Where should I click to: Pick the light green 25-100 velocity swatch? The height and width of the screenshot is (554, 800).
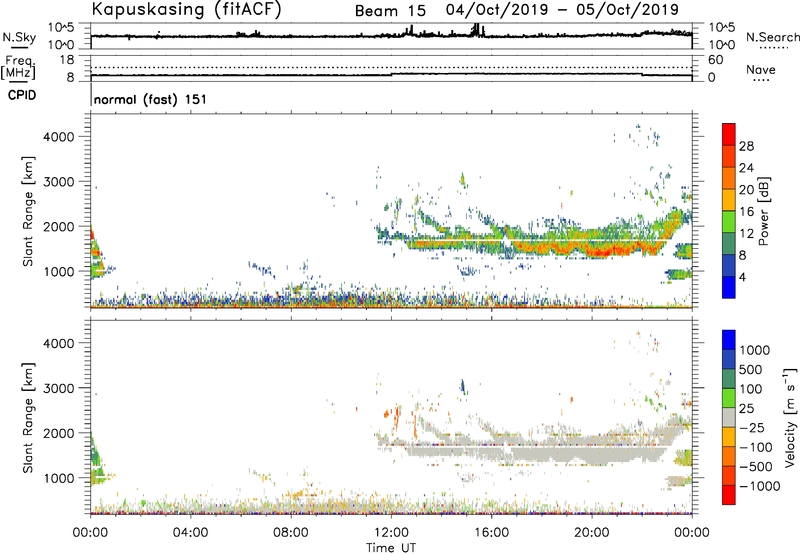tap(729, 398)
